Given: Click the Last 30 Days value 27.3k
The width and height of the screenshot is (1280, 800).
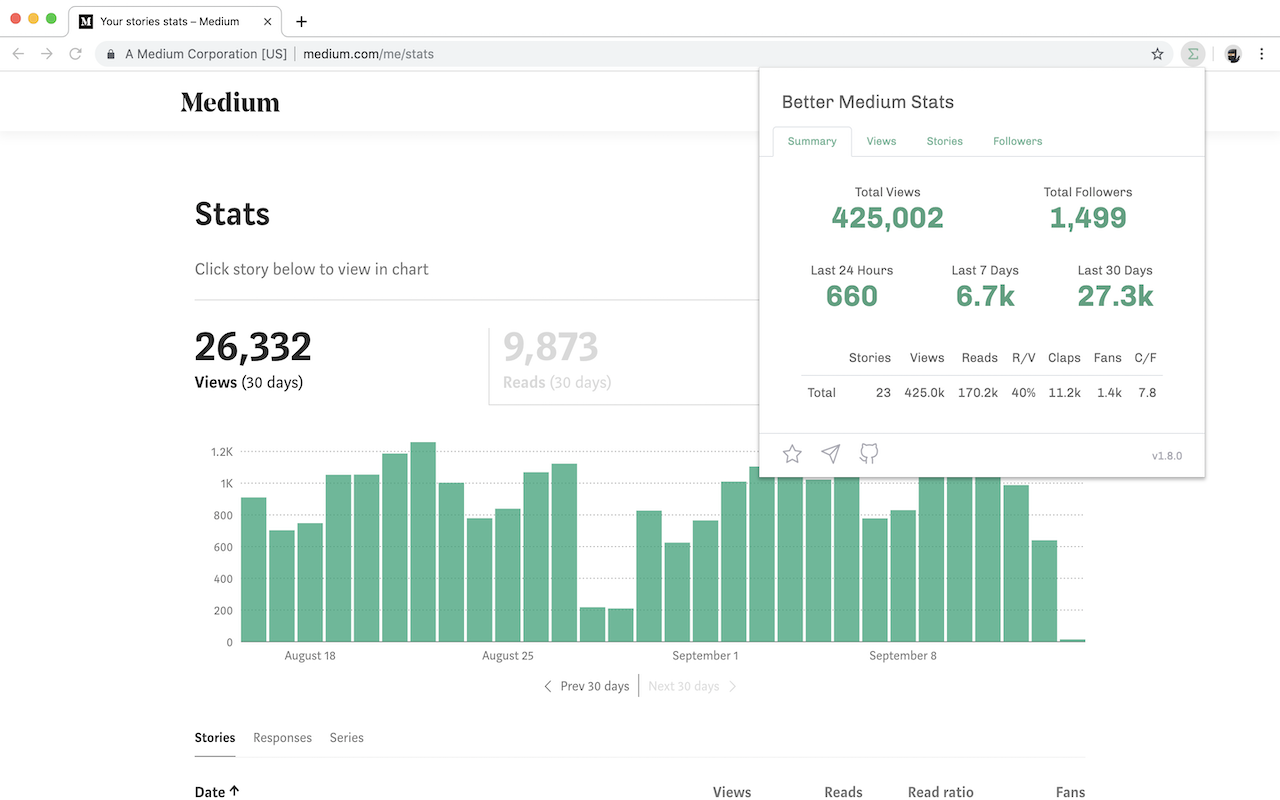Looking at the screenshot, I should 1115,296.
